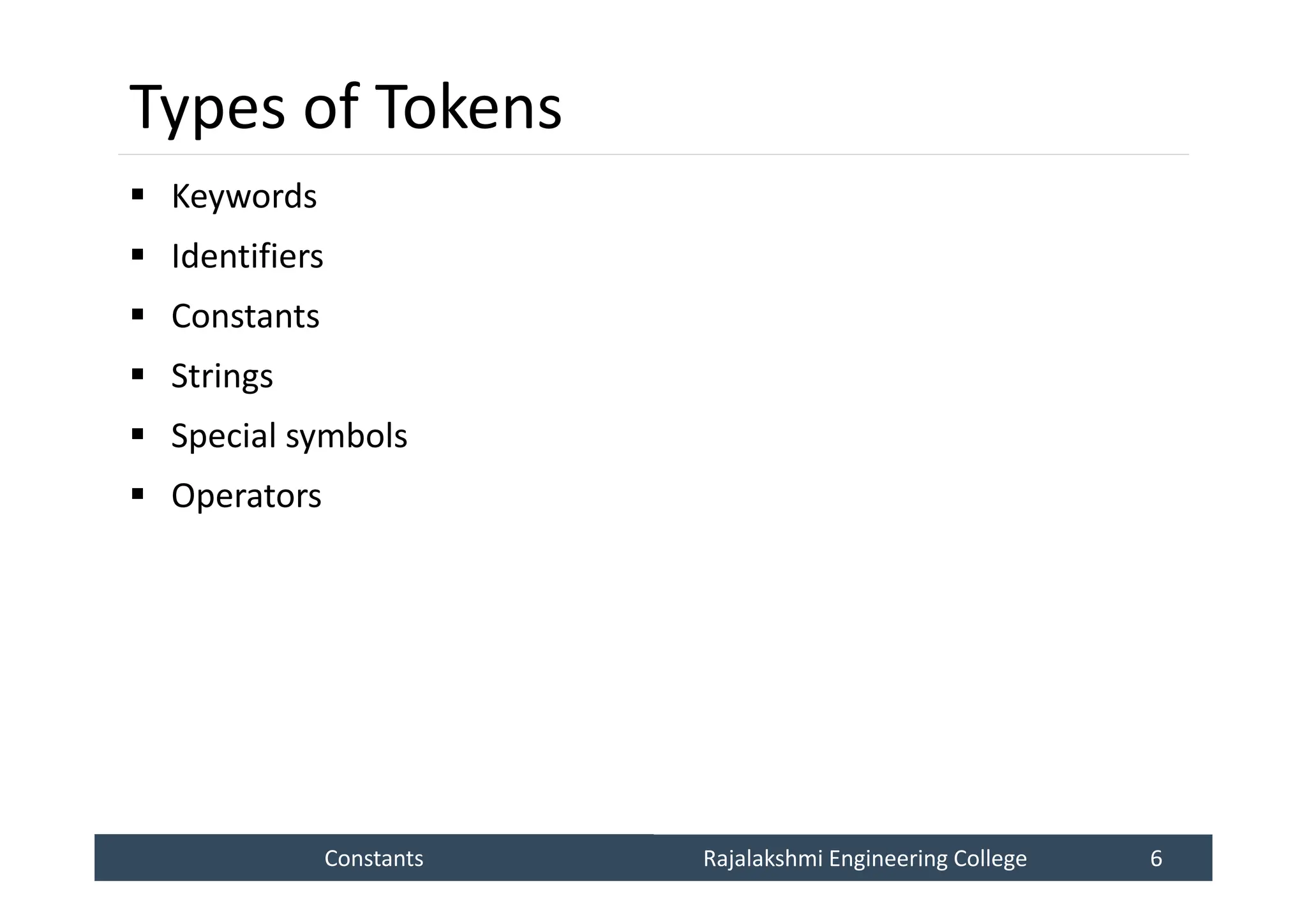Click the square bullet marker beside Keywords
Screen dimensions: 1307x924
click(137, 194)
